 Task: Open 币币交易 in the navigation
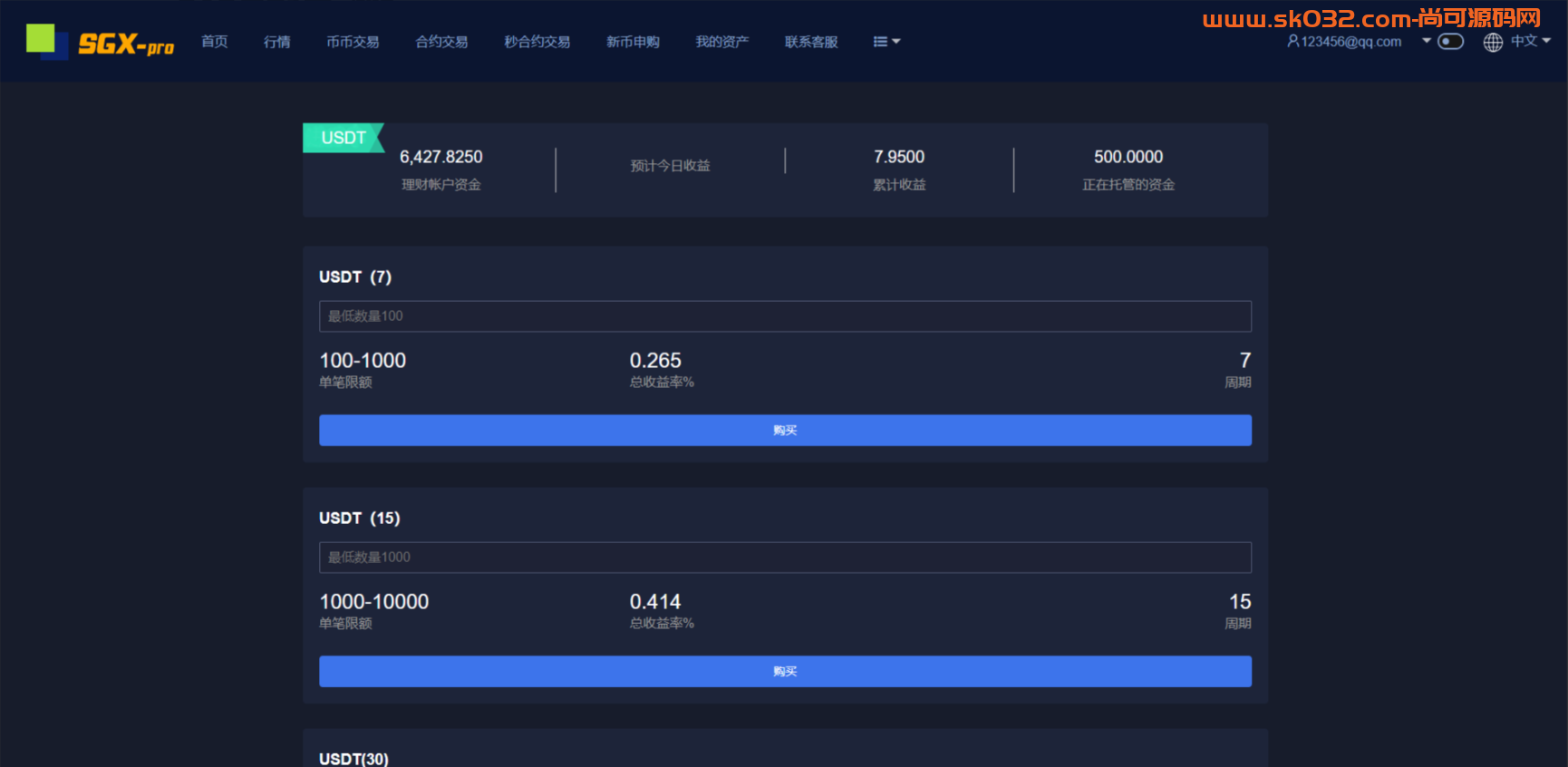pos(353,42)
